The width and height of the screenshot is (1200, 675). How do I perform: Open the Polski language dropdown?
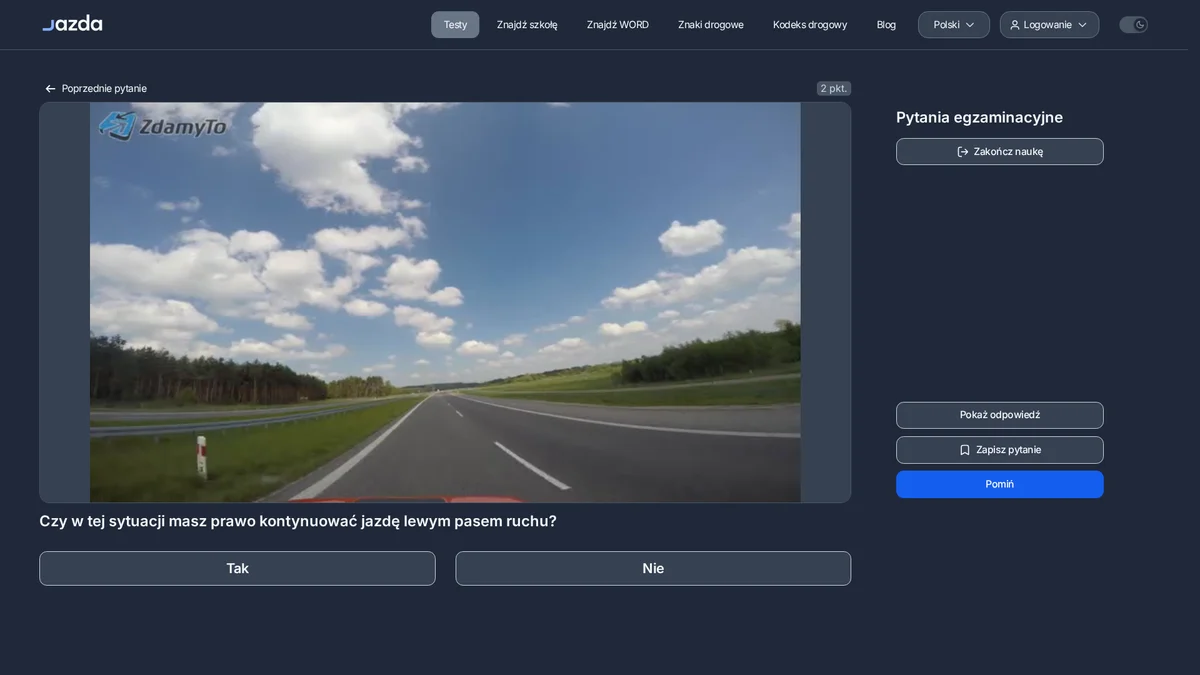(954, 25)
